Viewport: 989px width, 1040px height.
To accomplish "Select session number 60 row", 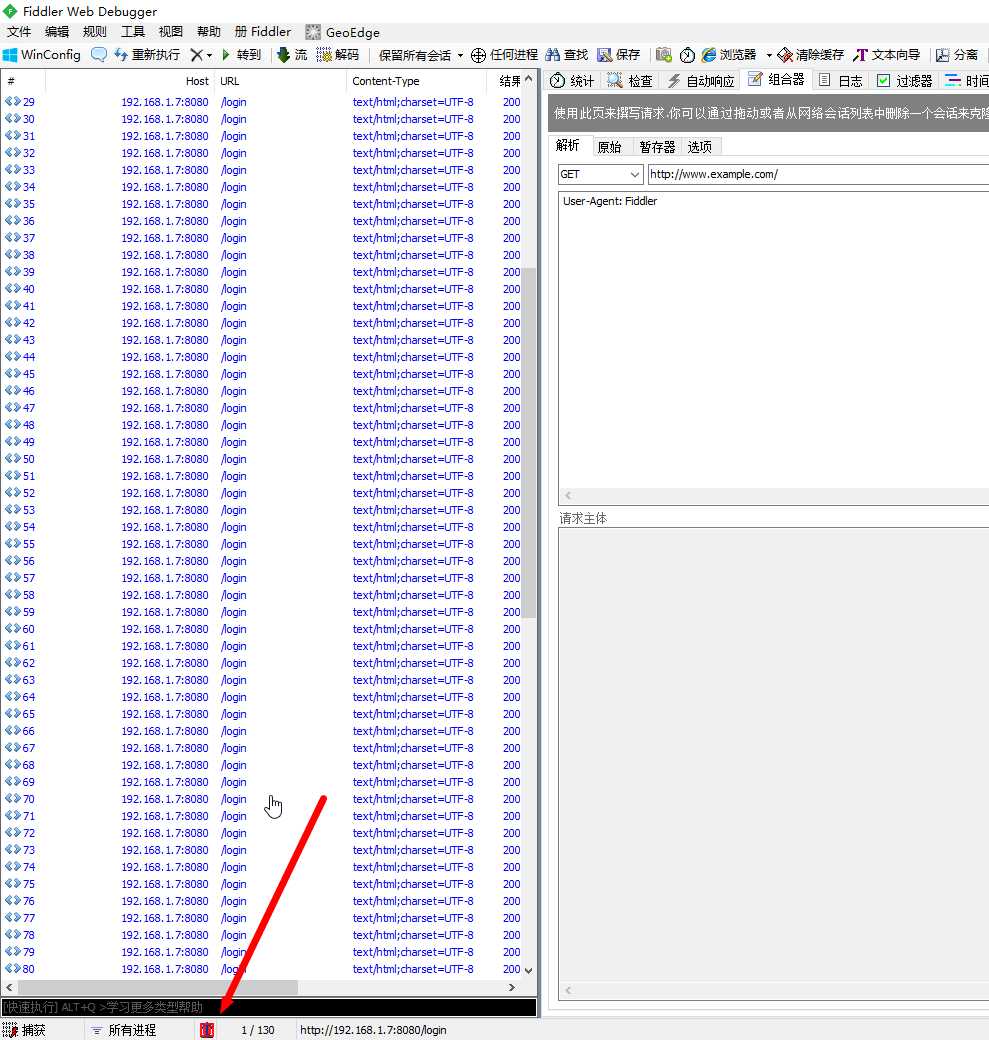I will click(261, 629).
